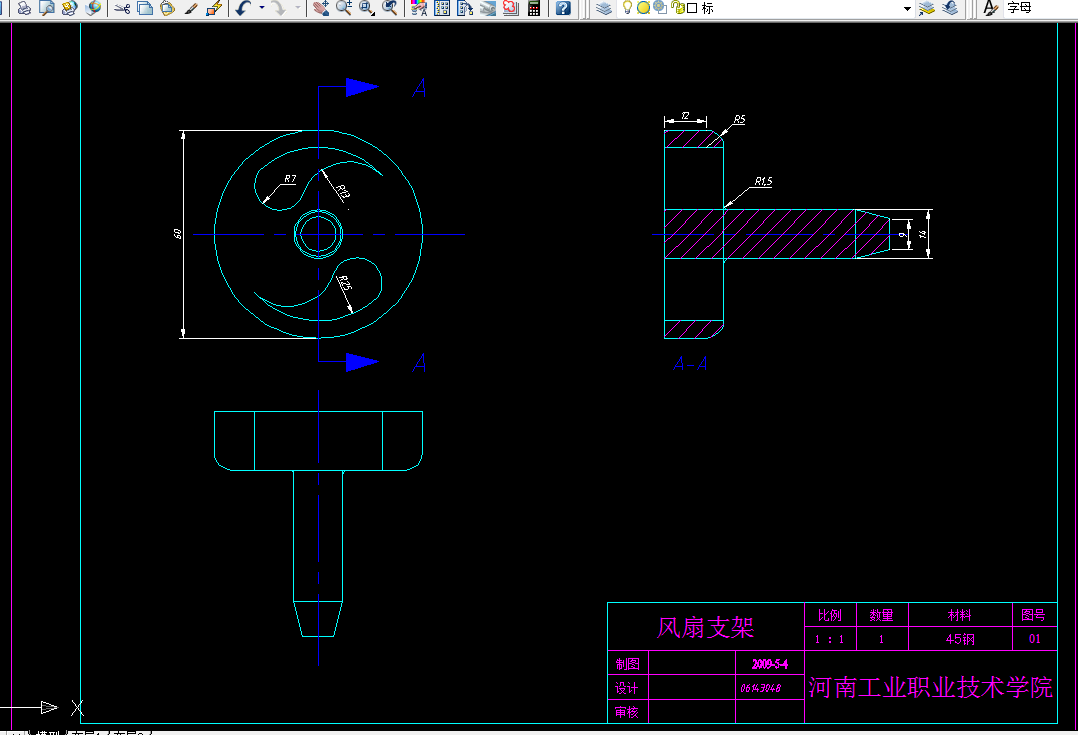This screenshot has width=1078, height=735.
Task: Click the R25 dimension text
Action: pos(345,283)
